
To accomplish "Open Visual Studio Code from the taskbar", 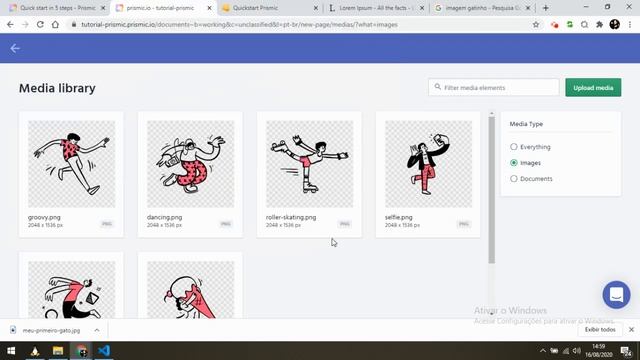I will point(104,351).
